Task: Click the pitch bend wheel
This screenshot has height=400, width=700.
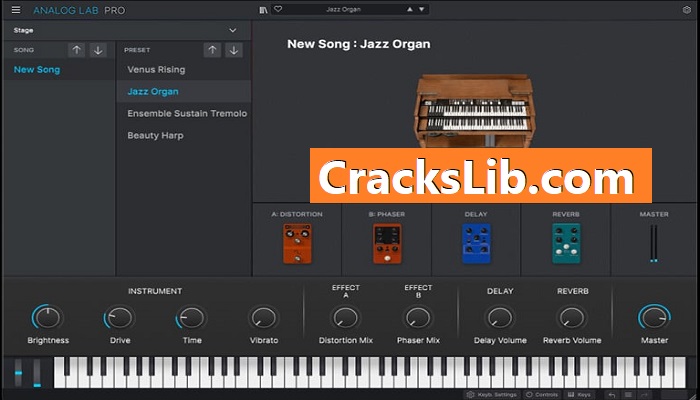Action: (18, 372)
